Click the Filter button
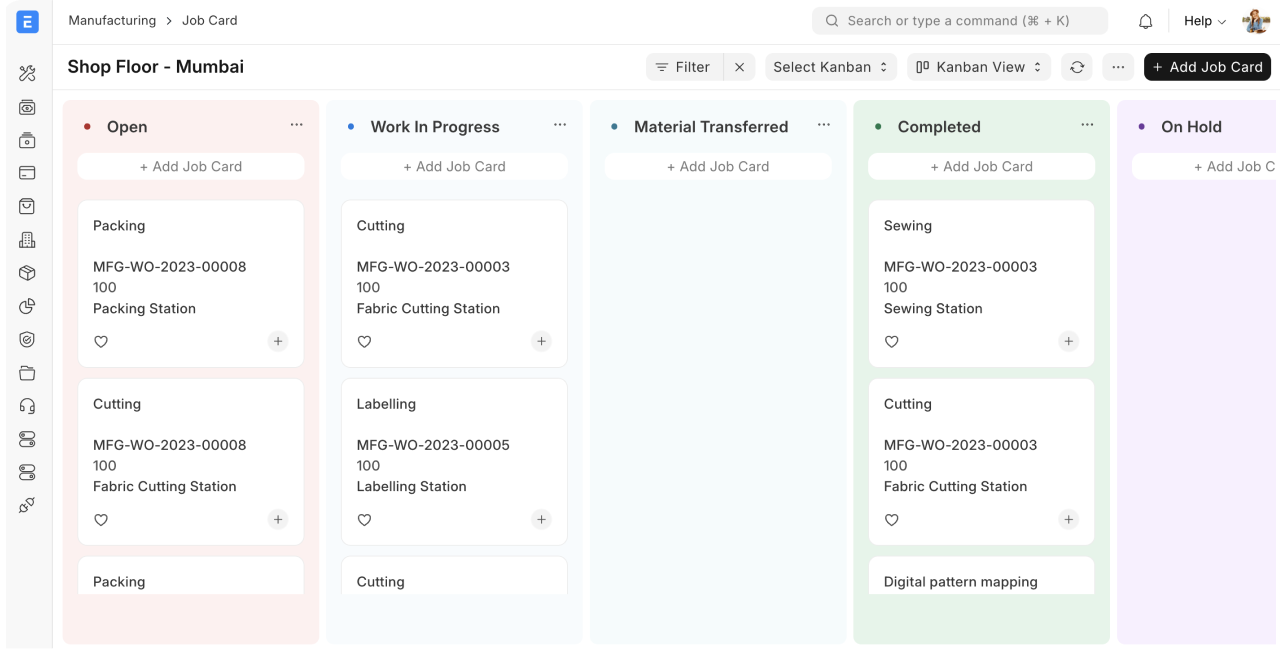Viewport: 1280px width, 649px height. (x=682, y=67)
